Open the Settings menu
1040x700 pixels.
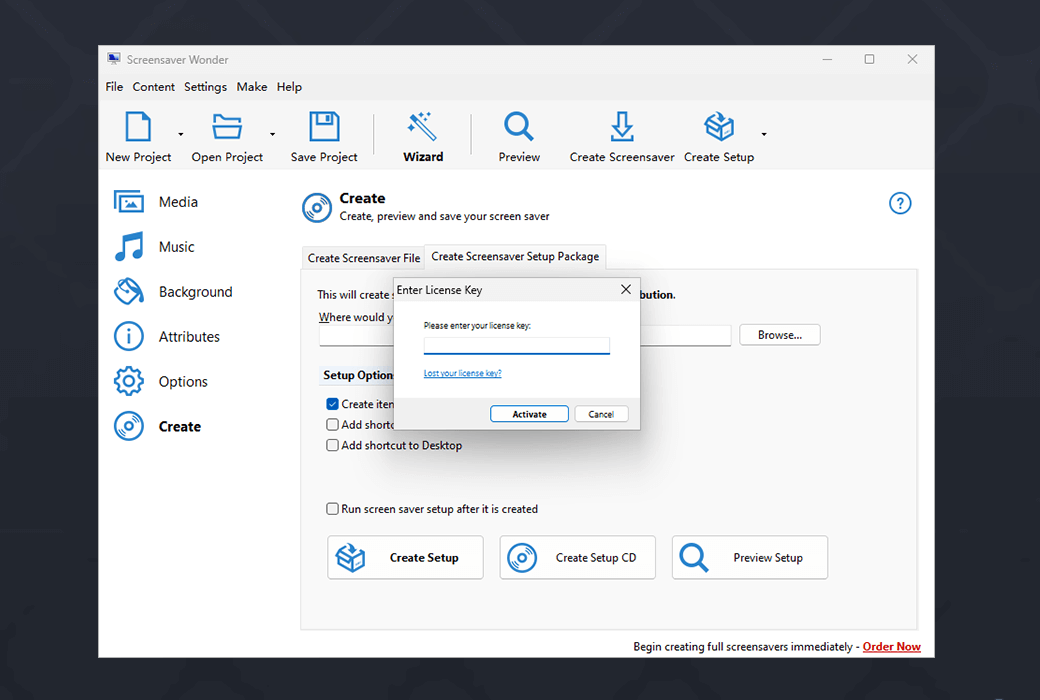(205, 87)
